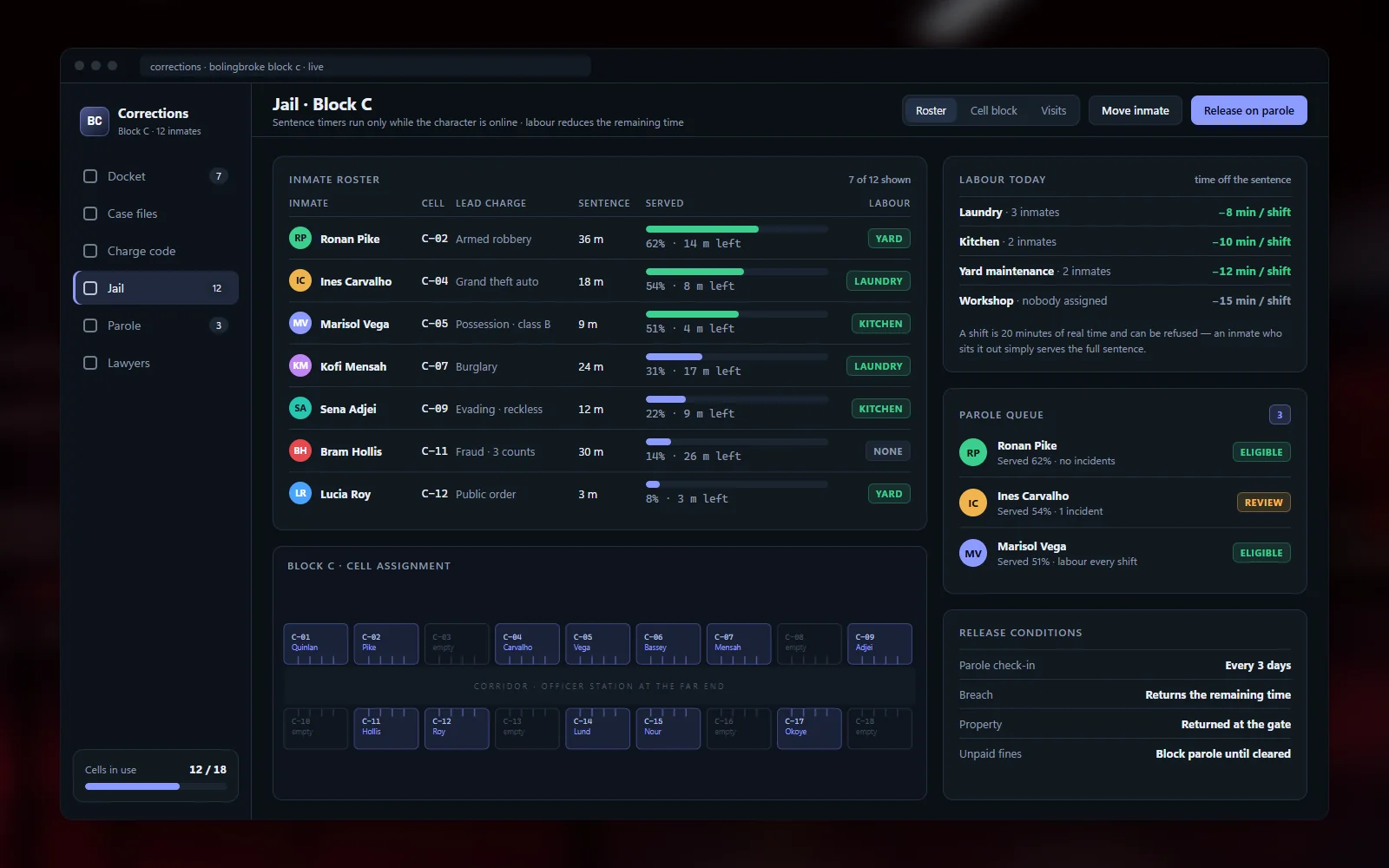The width and height of the screenshot is (1389, 868).
Task: Click Bram Hollis's BH avatar
Action: tap(300, 450)
